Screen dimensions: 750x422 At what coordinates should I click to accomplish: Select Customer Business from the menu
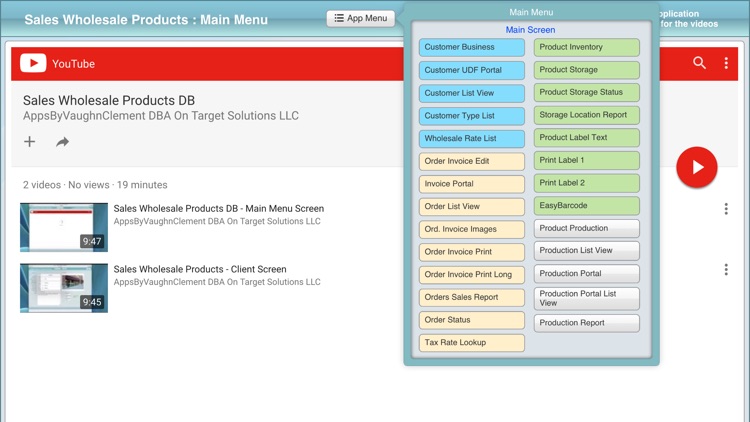pyautogui.click(x=471, y=47)
